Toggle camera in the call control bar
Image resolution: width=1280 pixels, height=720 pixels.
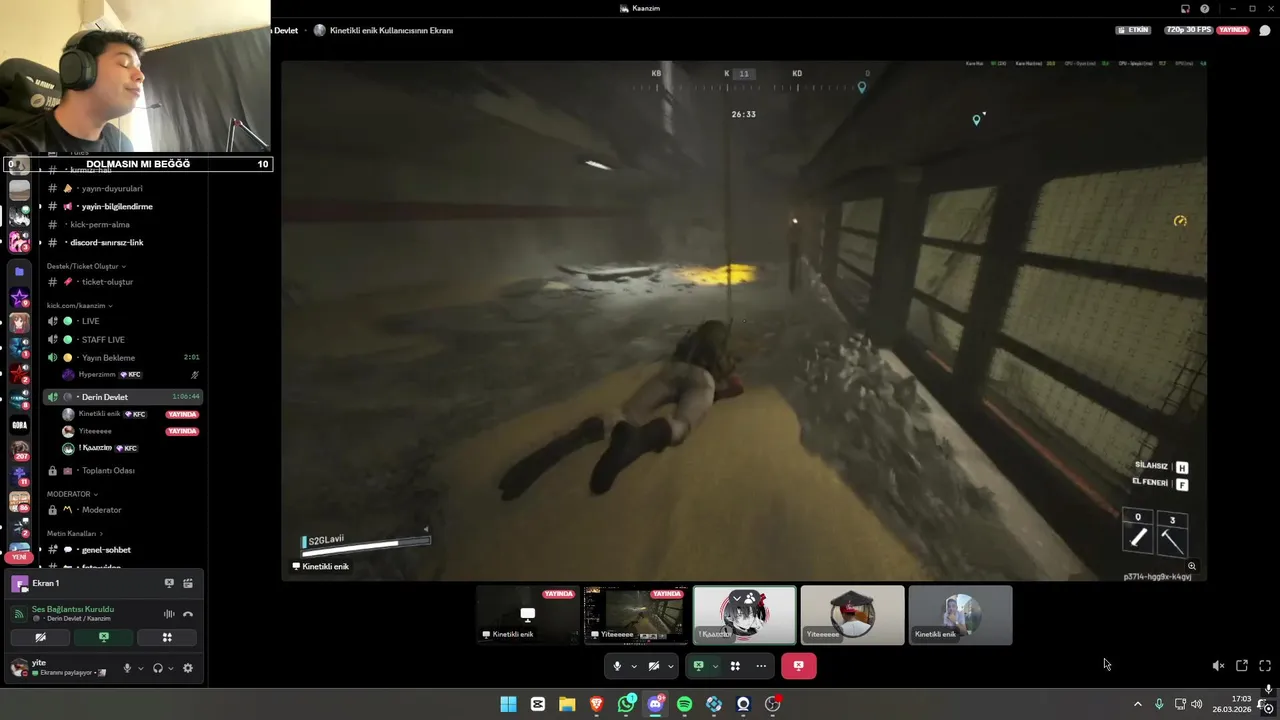[653, 666]
